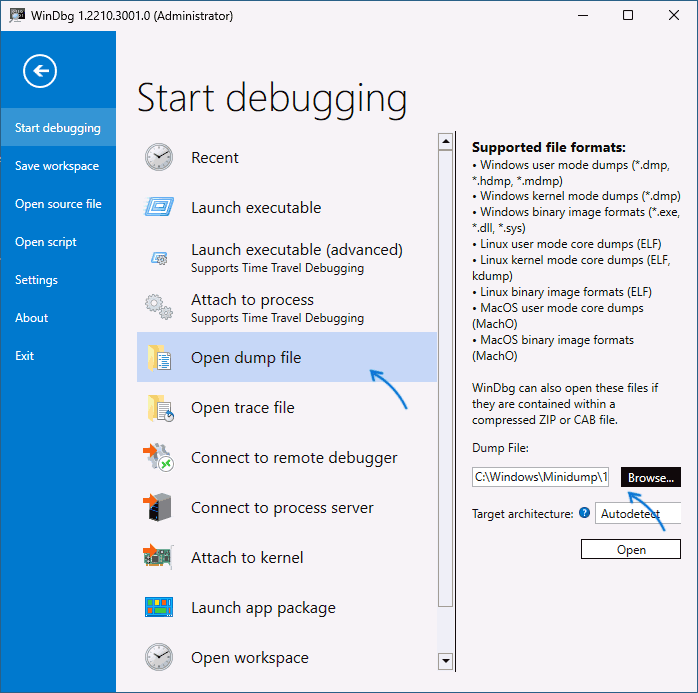The image size is (698, 693).
Task: Click the Browse... button
Action: pos(650,477)
